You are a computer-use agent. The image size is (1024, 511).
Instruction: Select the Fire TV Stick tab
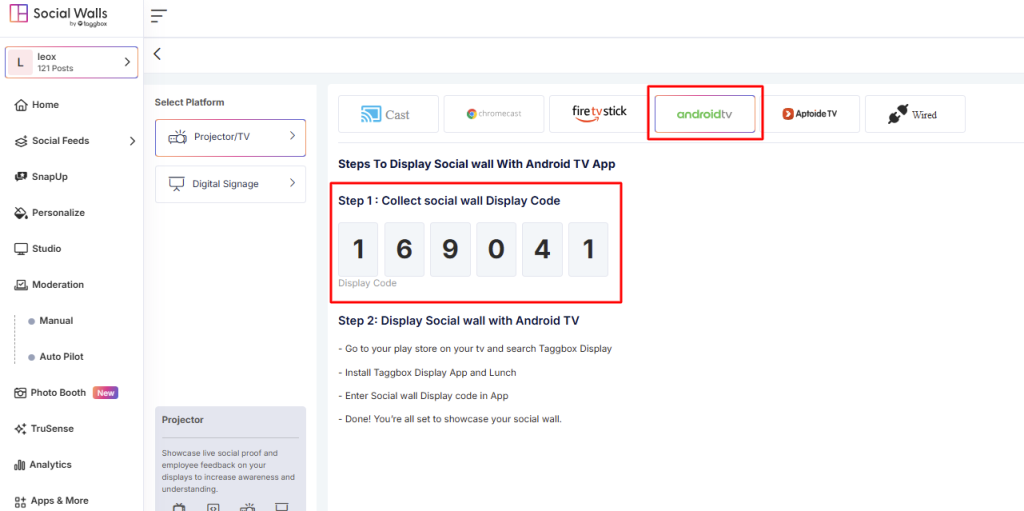pos(599,114)
